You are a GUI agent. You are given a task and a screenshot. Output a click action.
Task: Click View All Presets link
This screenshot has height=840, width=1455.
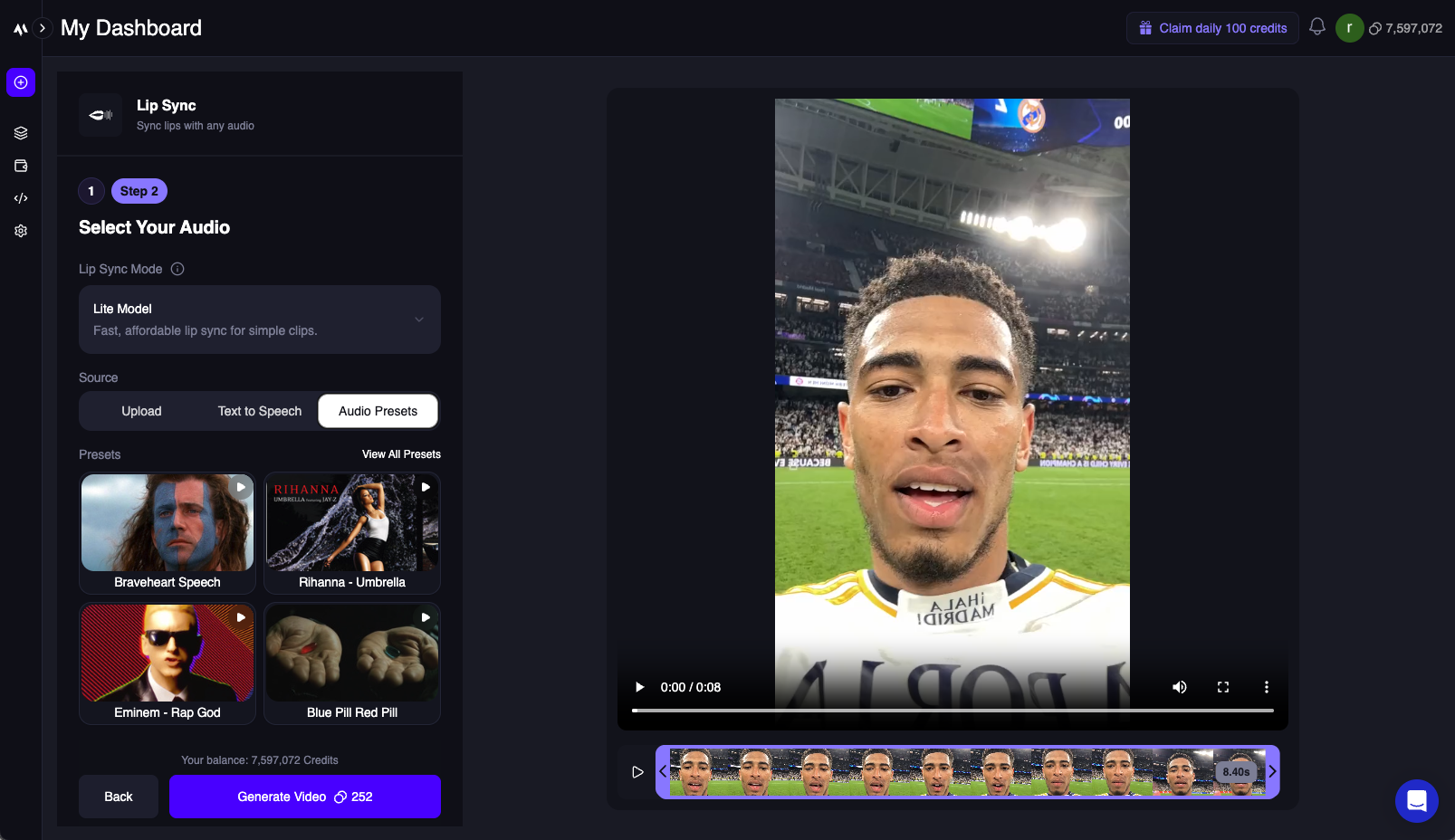pyautogui.click(x=401, y=454)
